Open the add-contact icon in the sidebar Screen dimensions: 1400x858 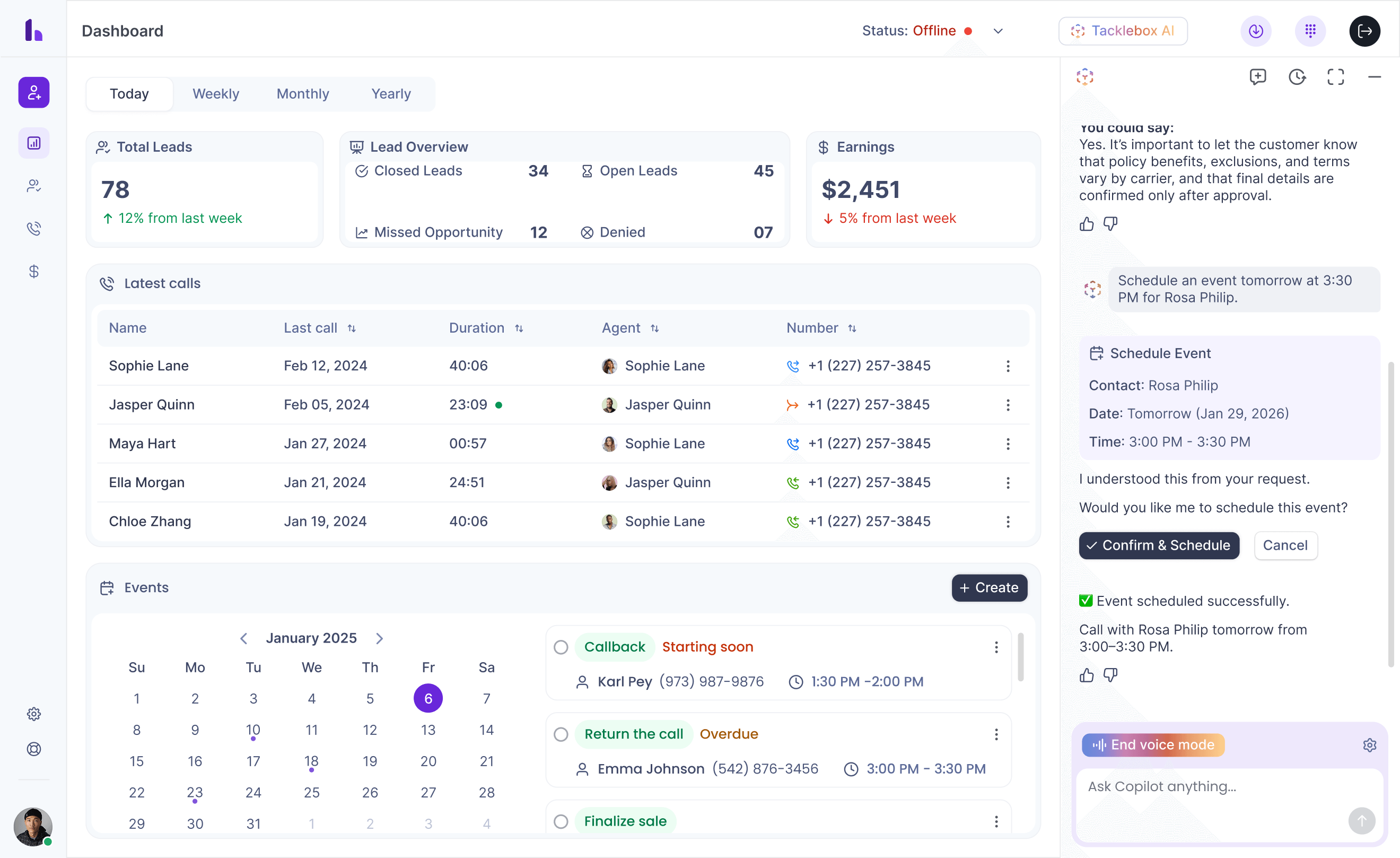33,92
